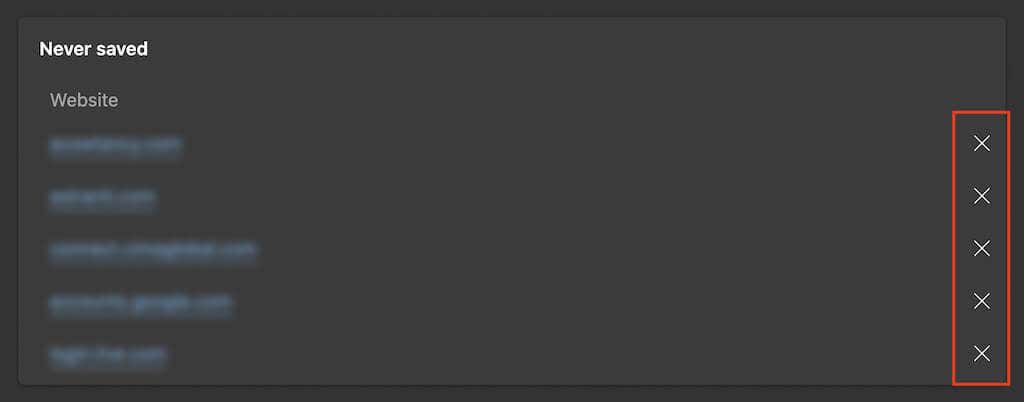Remove the second never-saved website entry
The image size is (1024, 402).
pyautogui.click(x=982, y=196)
